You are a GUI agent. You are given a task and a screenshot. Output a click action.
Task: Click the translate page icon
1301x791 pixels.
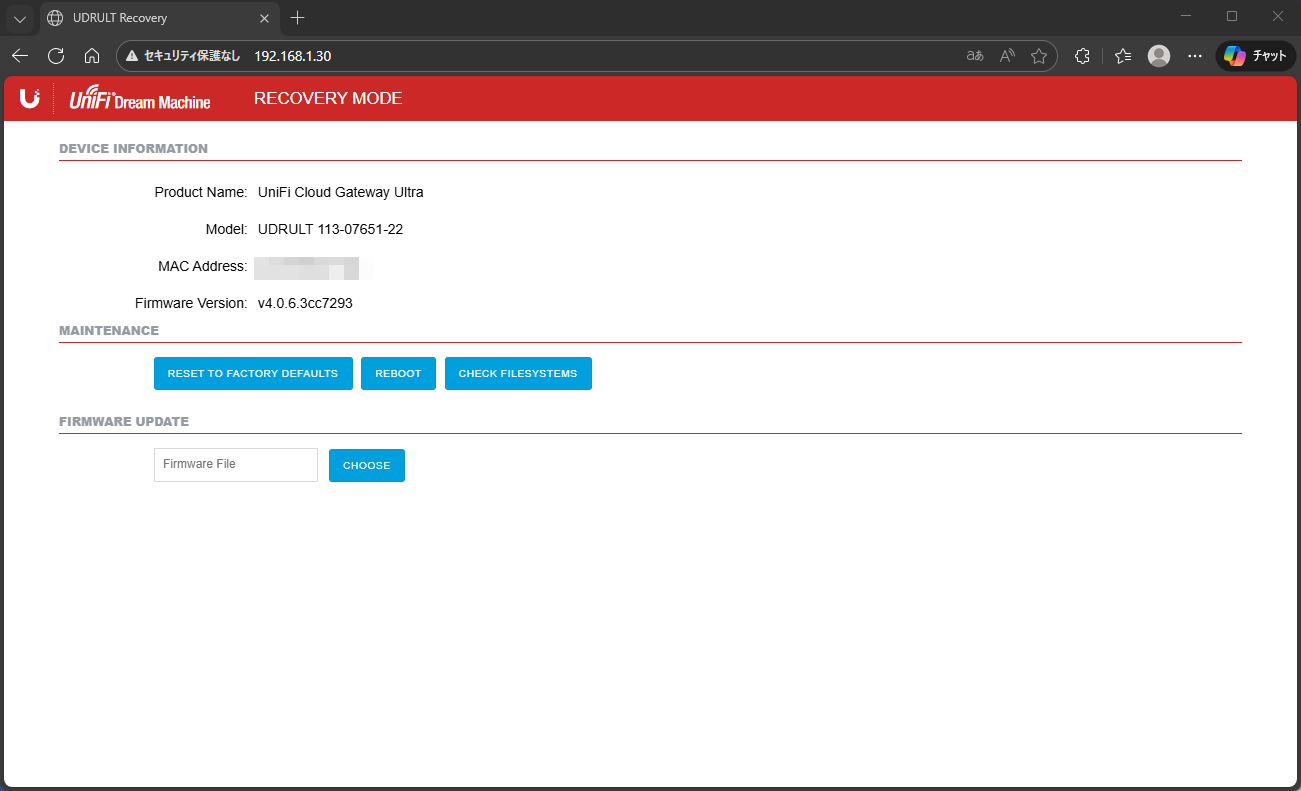(x=975, y=56)
